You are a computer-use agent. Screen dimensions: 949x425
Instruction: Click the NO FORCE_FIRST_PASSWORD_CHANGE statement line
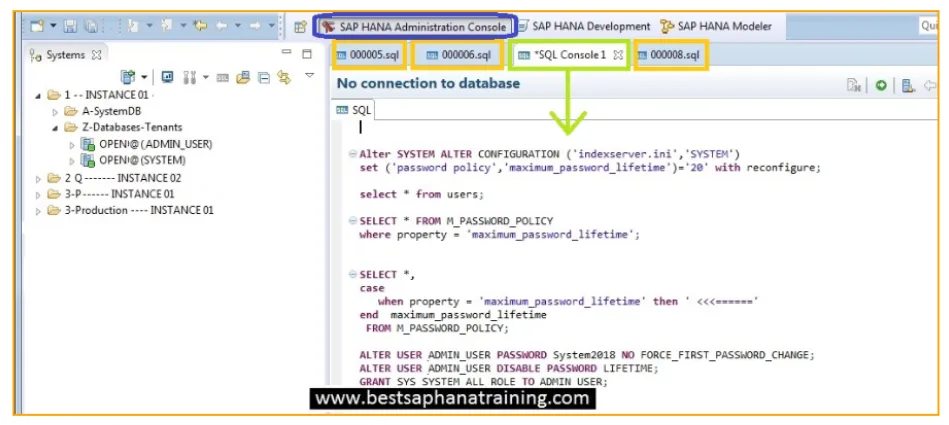tap(587, 355)
